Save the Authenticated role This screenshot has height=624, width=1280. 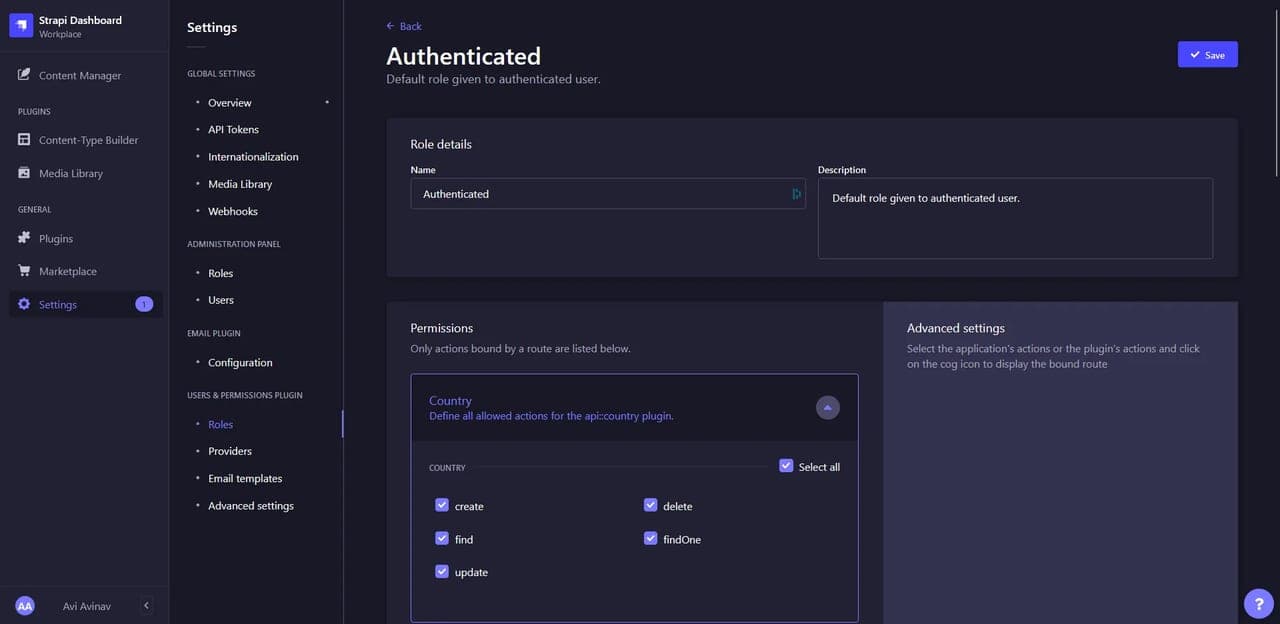point(1208,55)
